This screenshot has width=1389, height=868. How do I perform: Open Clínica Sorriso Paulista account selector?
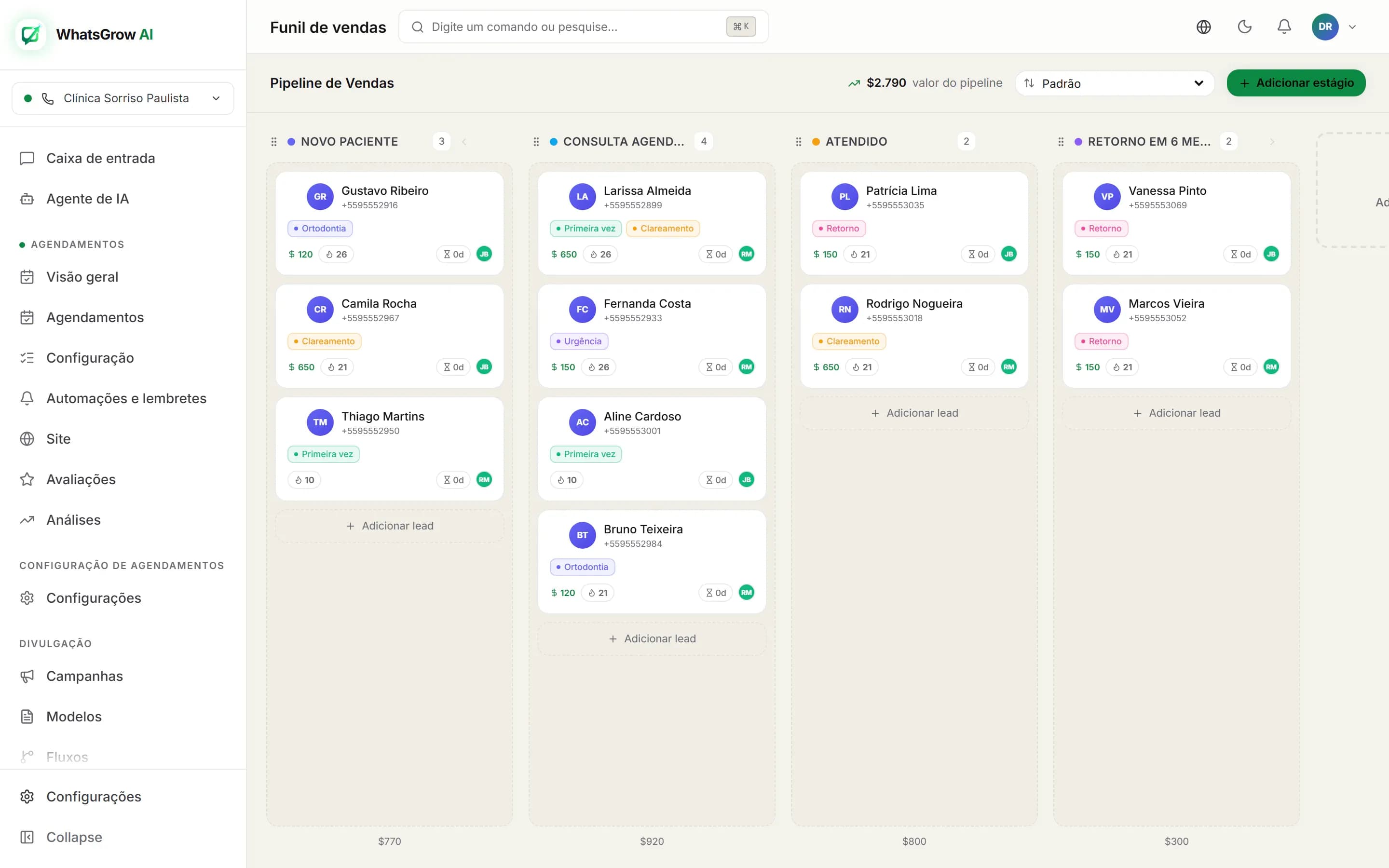123,98
